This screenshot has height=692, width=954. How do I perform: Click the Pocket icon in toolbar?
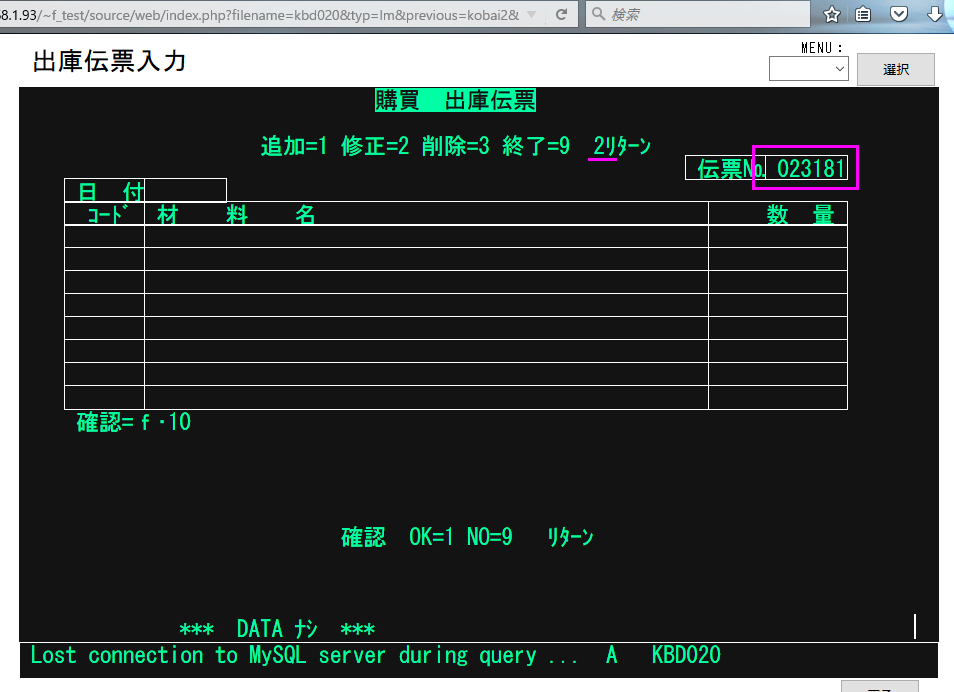click(898, 14)
